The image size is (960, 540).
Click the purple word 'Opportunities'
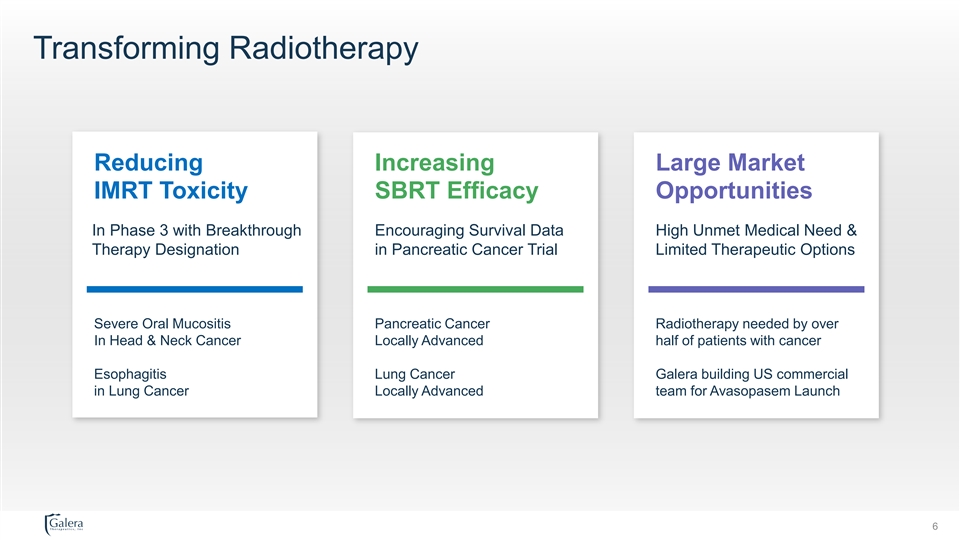pos(733,190)
